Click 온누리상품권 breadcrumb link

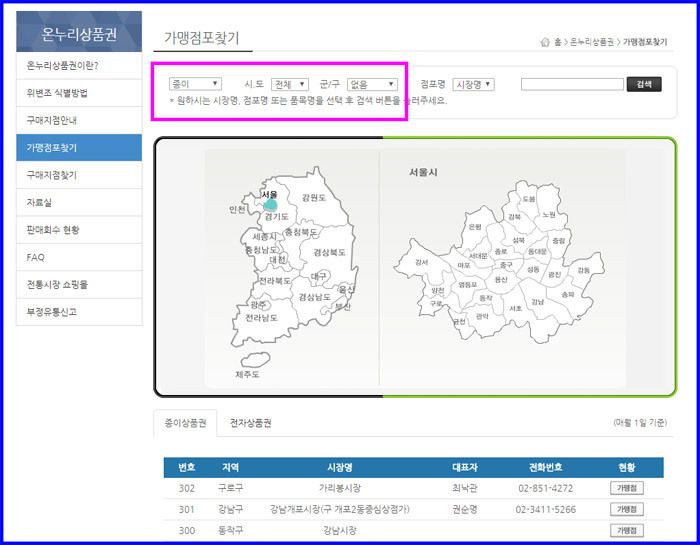point(592,42)
